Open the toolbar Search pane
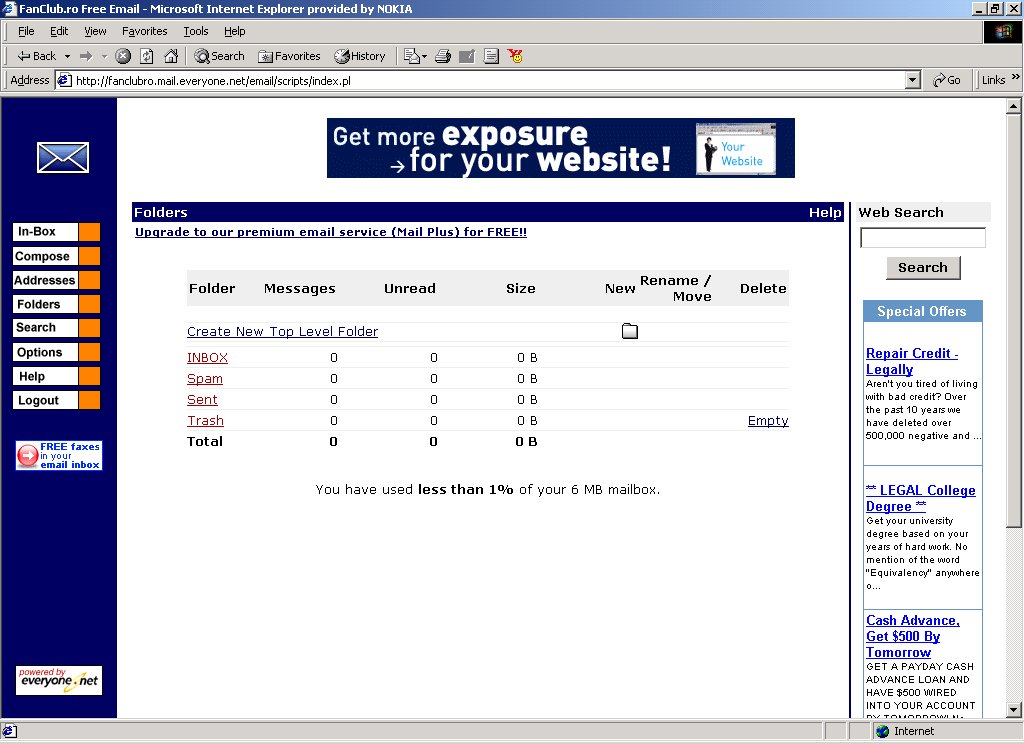 pos(219,56)
